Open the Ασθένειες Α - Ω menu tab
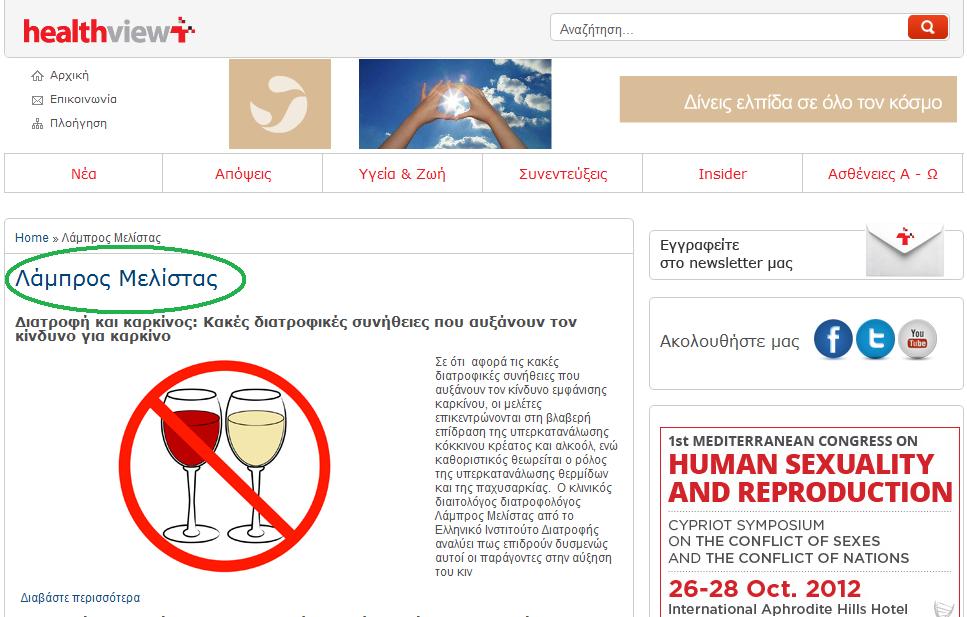 tap(883, 174)
